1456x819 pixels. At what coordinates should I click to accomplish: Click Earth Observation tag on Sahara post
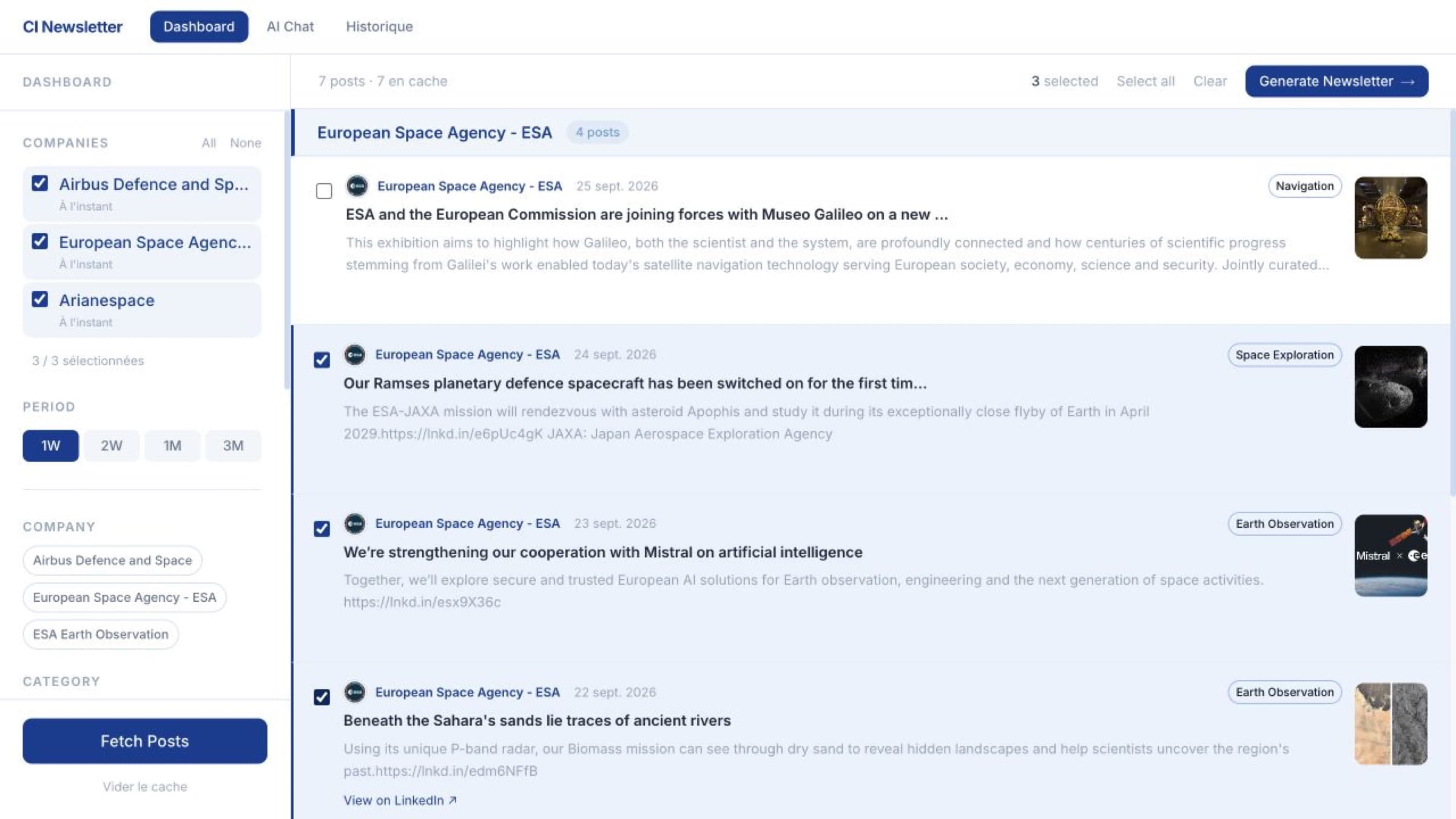coord(1284,692)
